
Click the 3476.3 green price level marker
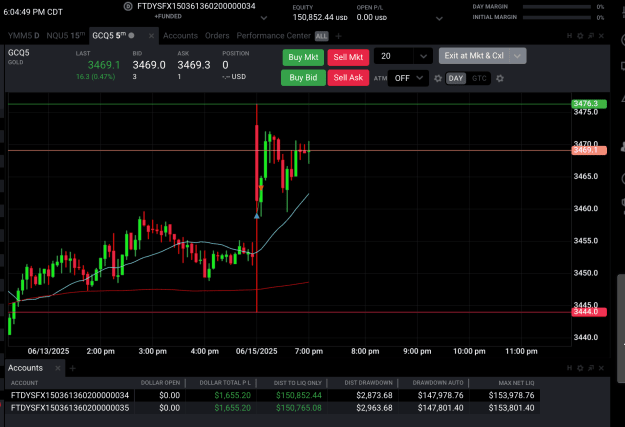pos(589,104)
